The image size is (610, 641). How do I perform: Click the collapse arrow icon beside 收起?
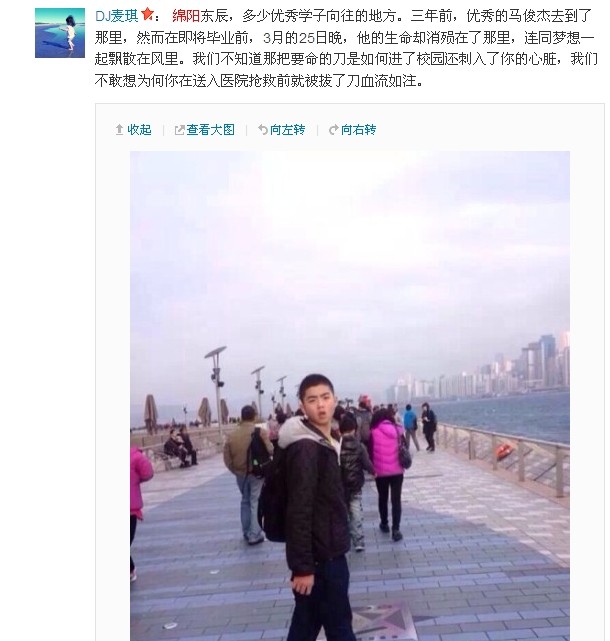point(119,130)
